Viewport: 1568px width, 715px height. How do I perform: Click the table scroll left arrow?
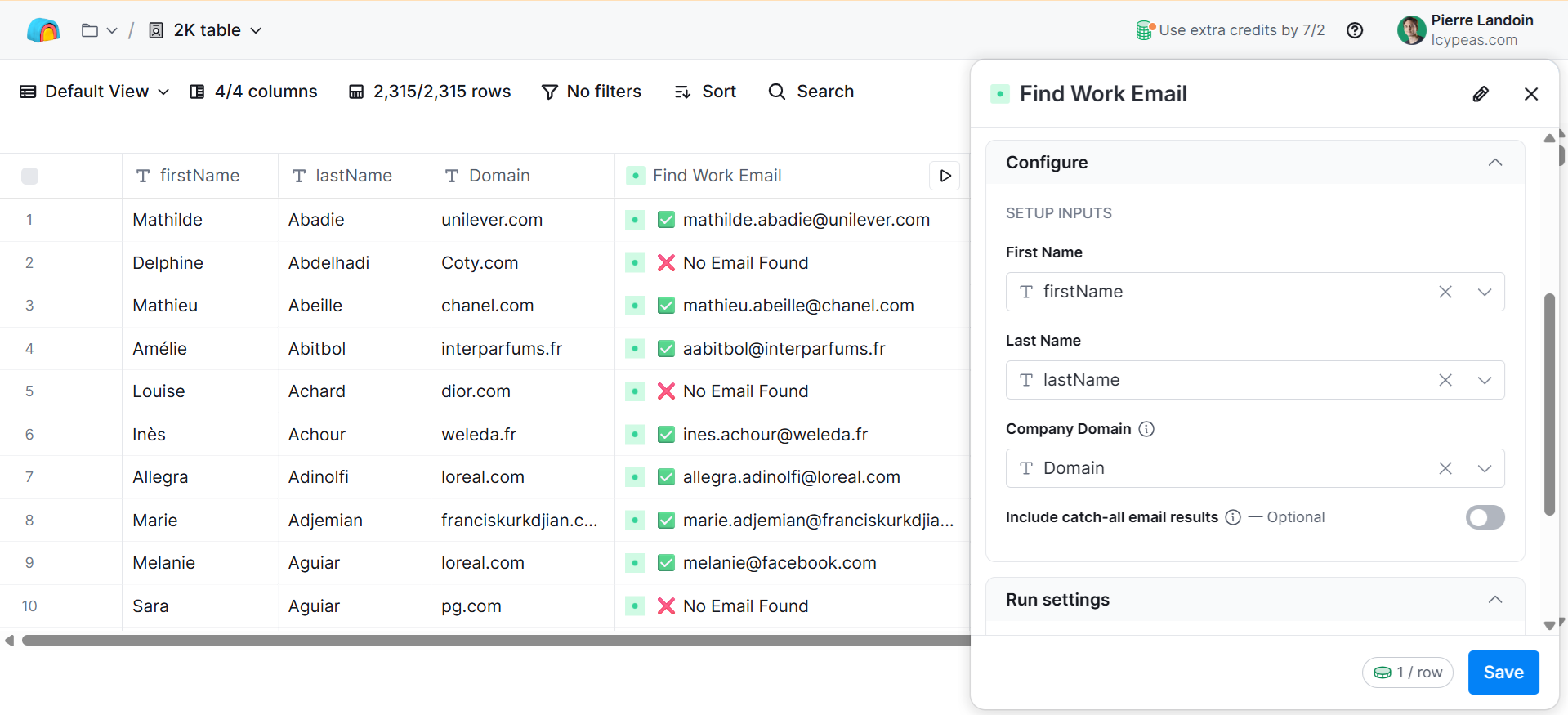pos(9,641)
